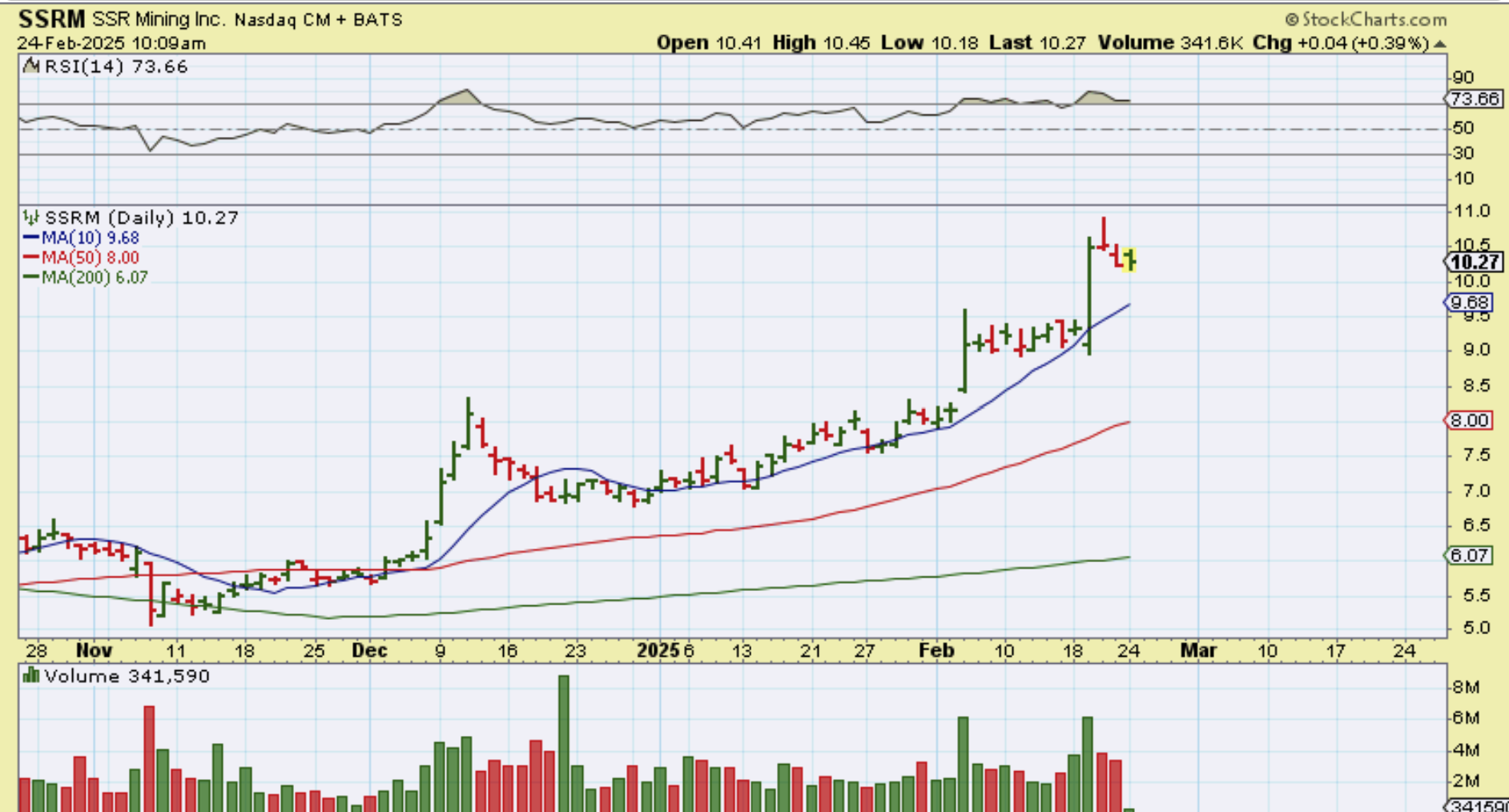The height and width of the screenshot is (812, 1509).
Task: Click the 30 level on RSI axis
Action: coord(1463,153)
